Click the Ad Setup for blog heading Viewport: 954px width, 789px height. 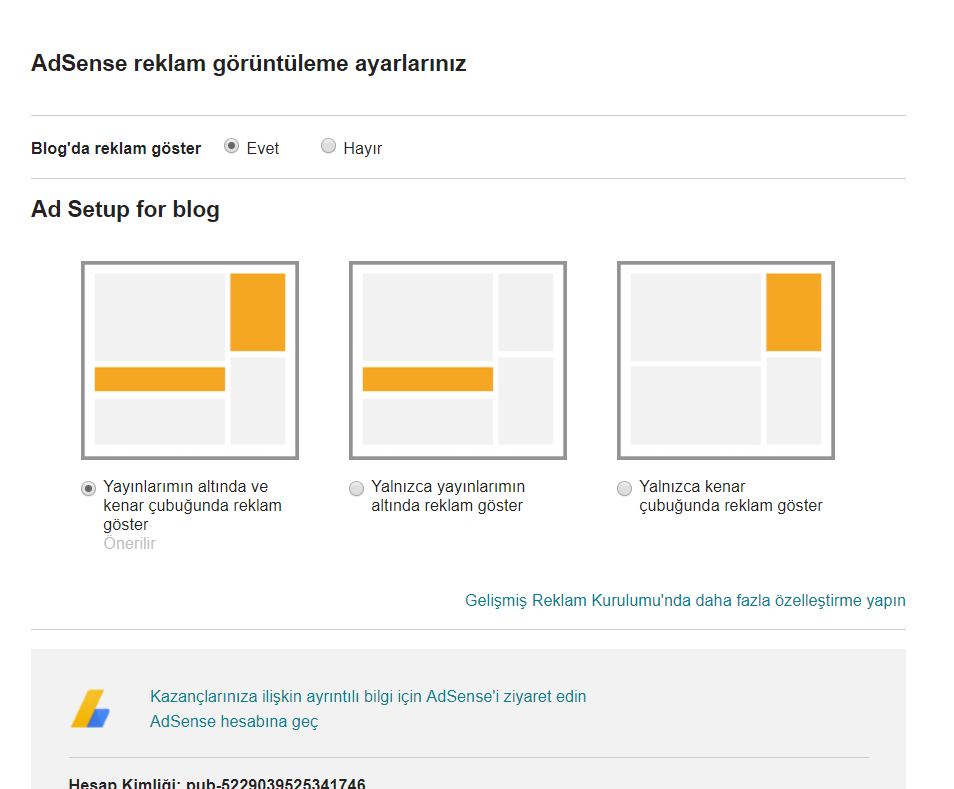pyautogui.click(x=125, y=209)
